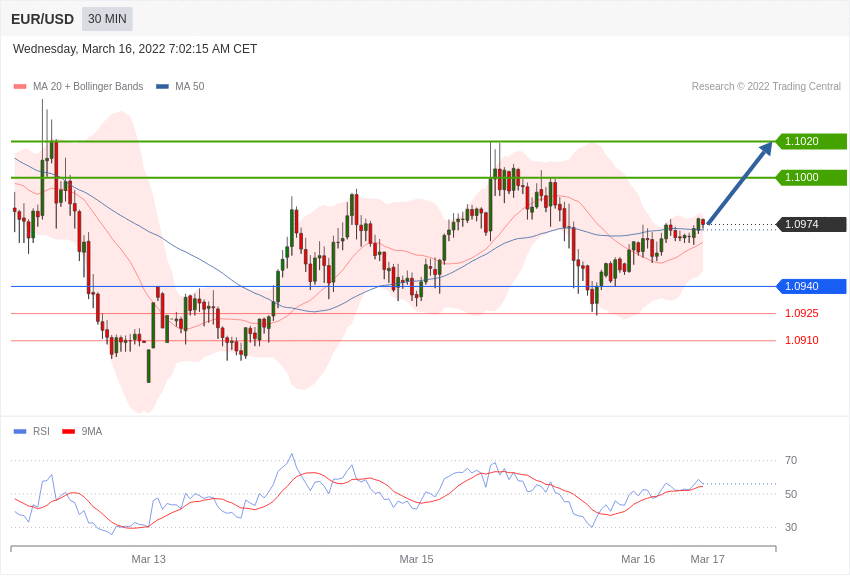The height and width of the screenshot is (576, 850).
Task: Click the red 9MA legend swatch
Action: (69, 432)
